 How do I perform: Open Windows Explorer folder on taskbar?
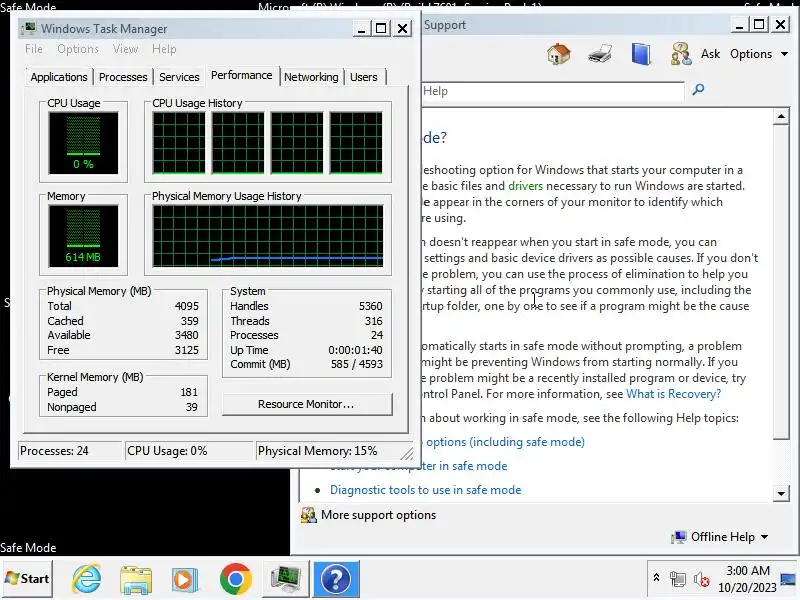click(x=136, y=579)
